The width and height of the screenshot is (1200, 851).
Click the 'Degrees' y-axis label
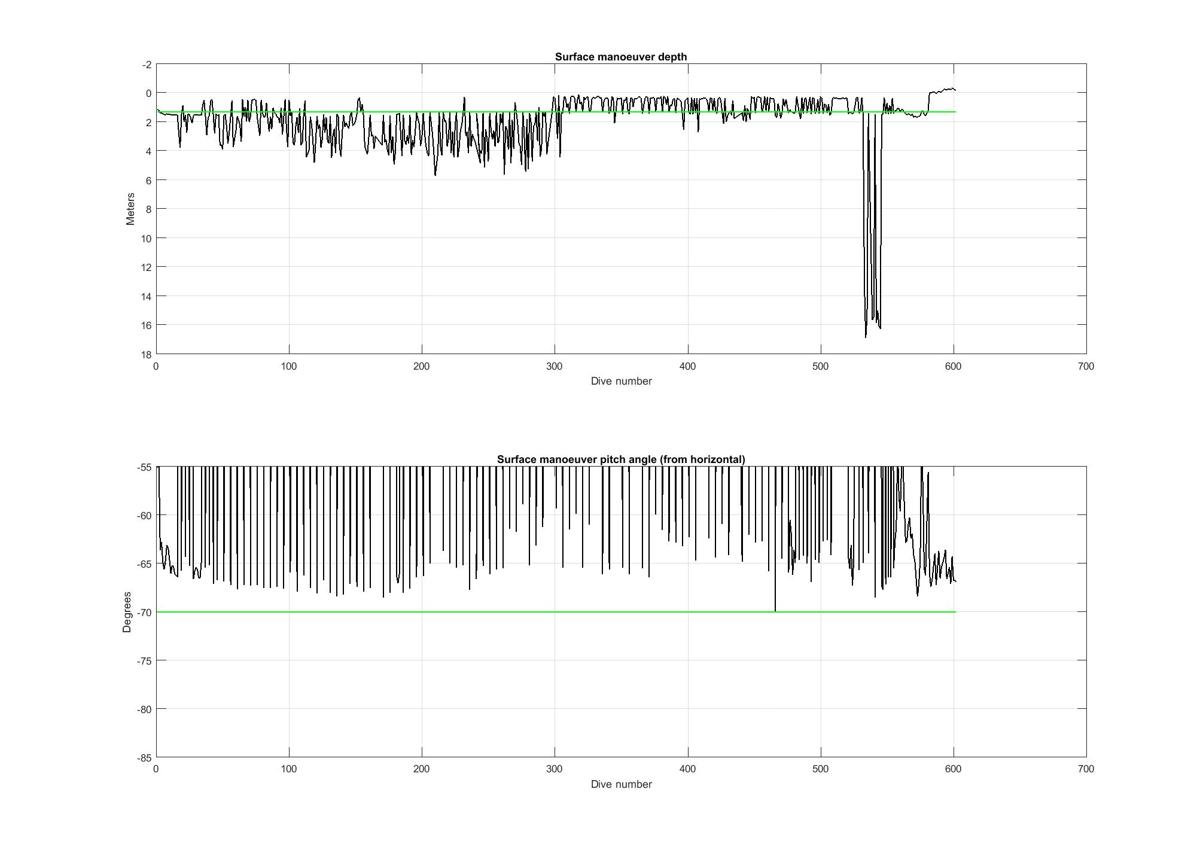point(127,611)
